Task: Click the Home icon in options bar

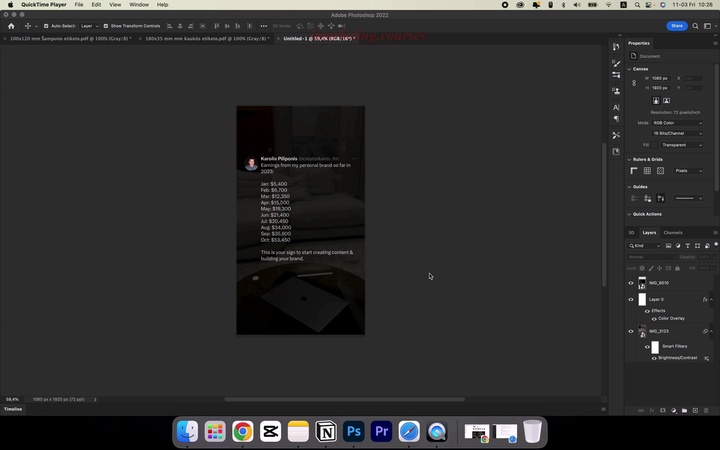Action: coord(11,26)
